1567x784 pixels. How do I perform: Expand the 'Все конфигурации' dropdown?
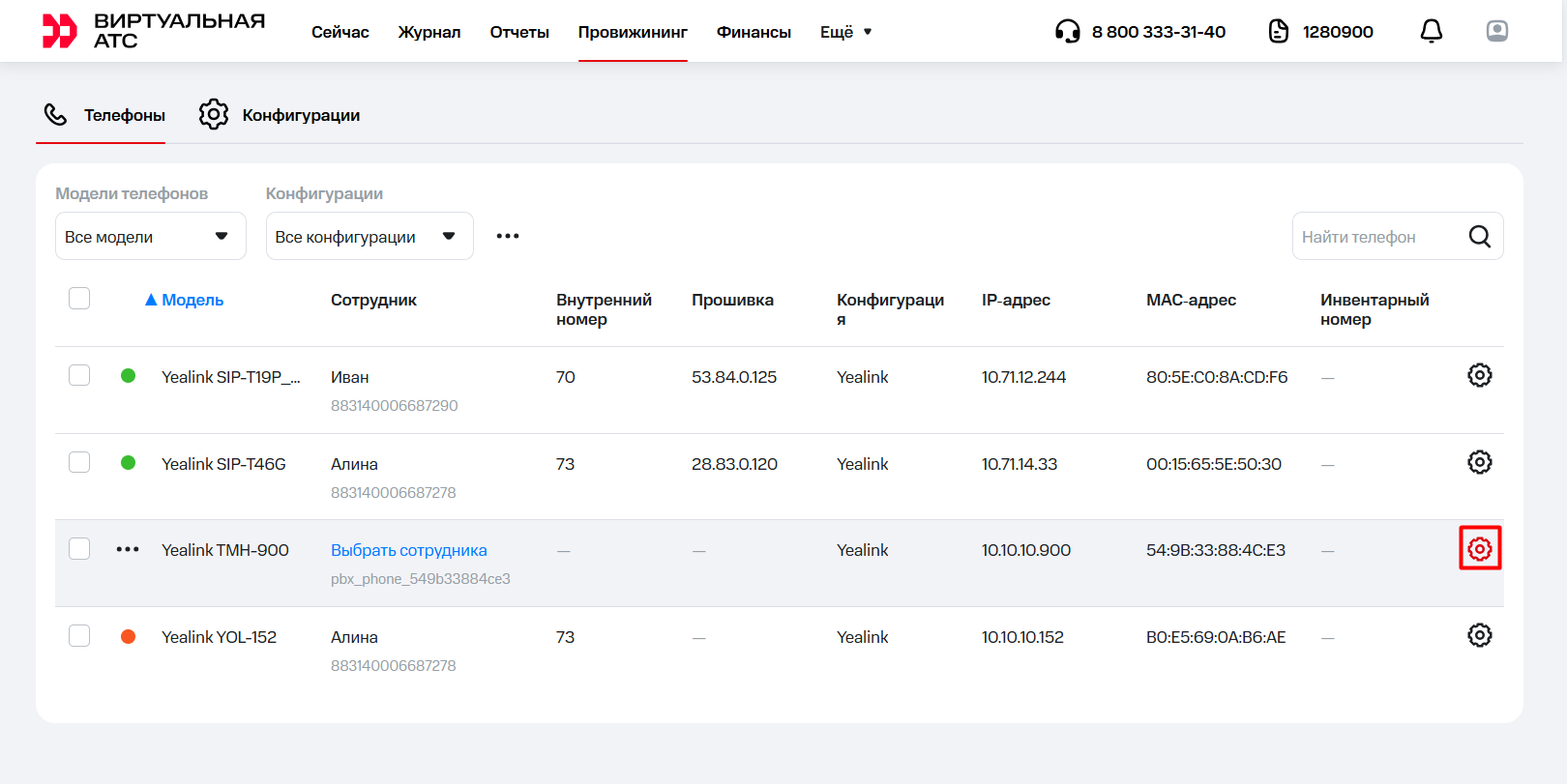(x=369, y=237)
